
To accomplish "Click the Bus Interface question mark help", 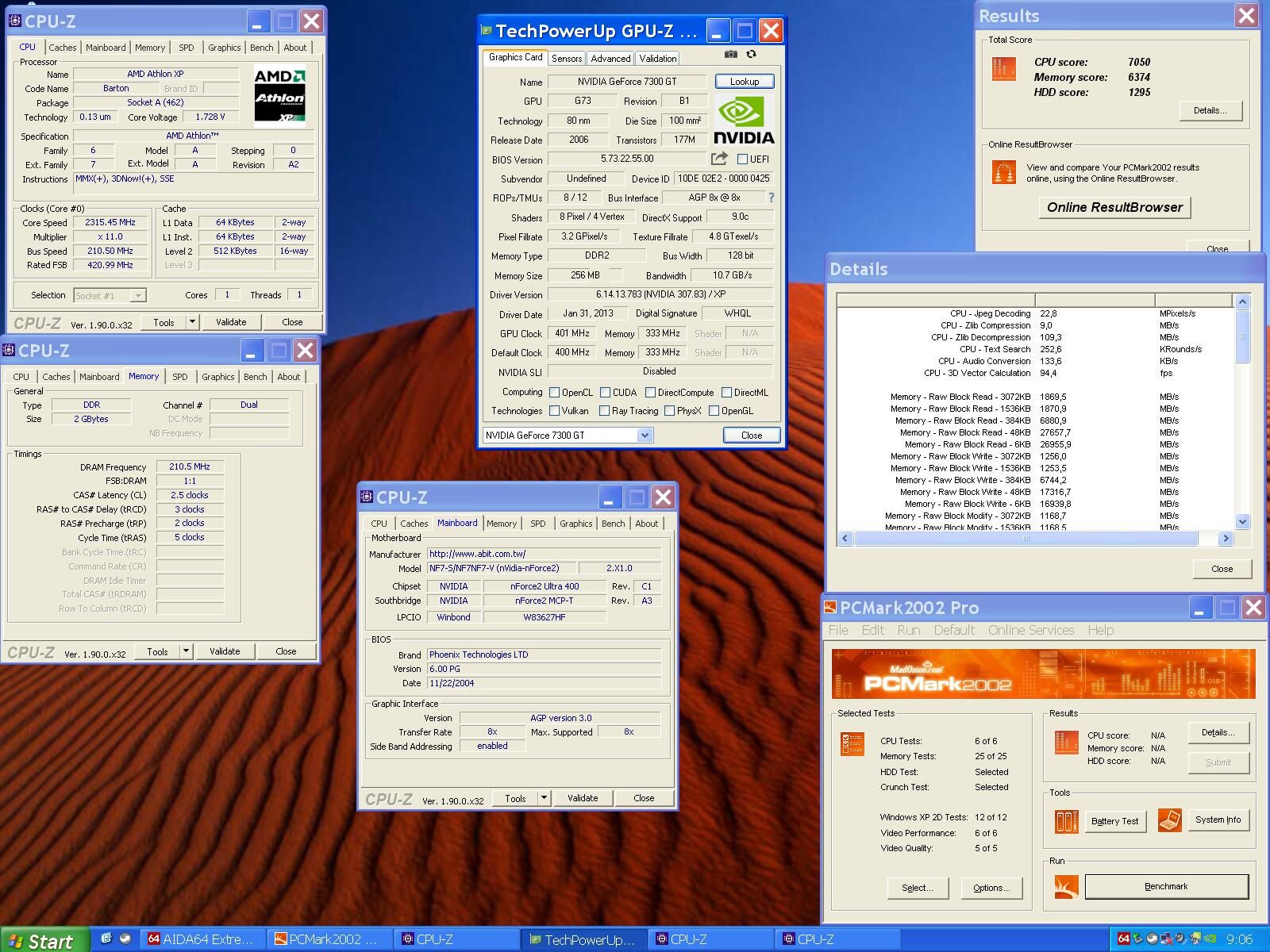I will coord(771,198).
